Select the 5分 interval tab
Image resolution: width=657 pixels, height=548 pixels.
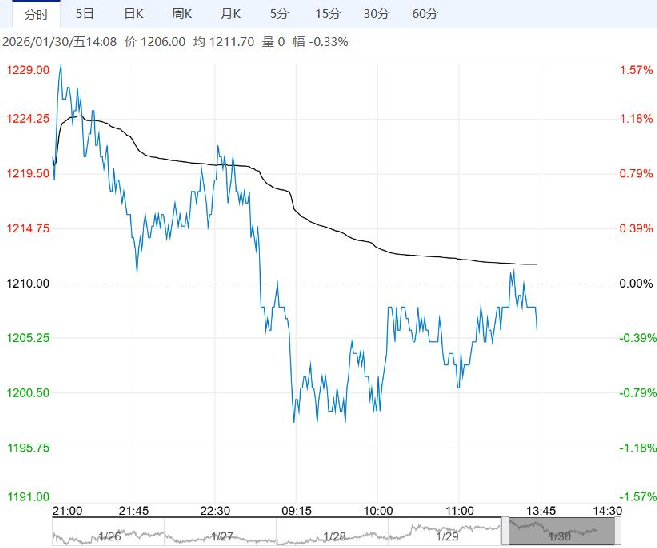279,14
